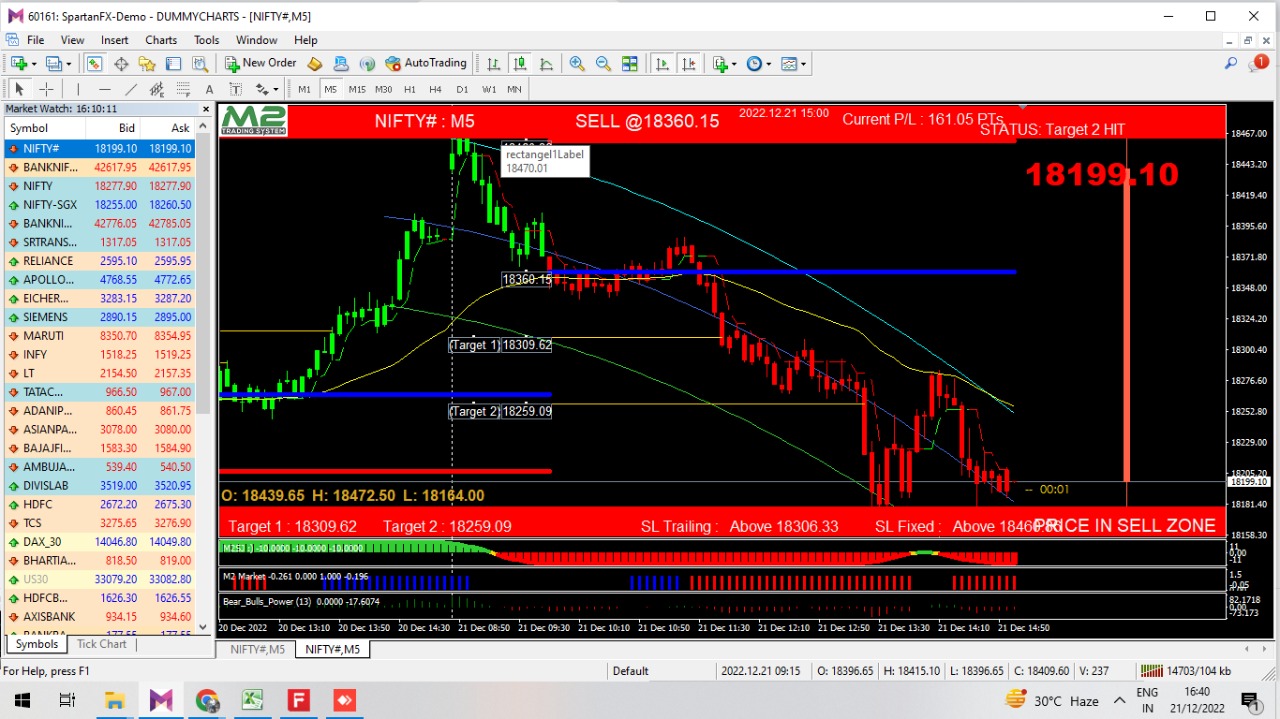The width and height of the screenshot is (1280, 719).
Task: Switch timeframe to H4
Action: pos(435,89)
